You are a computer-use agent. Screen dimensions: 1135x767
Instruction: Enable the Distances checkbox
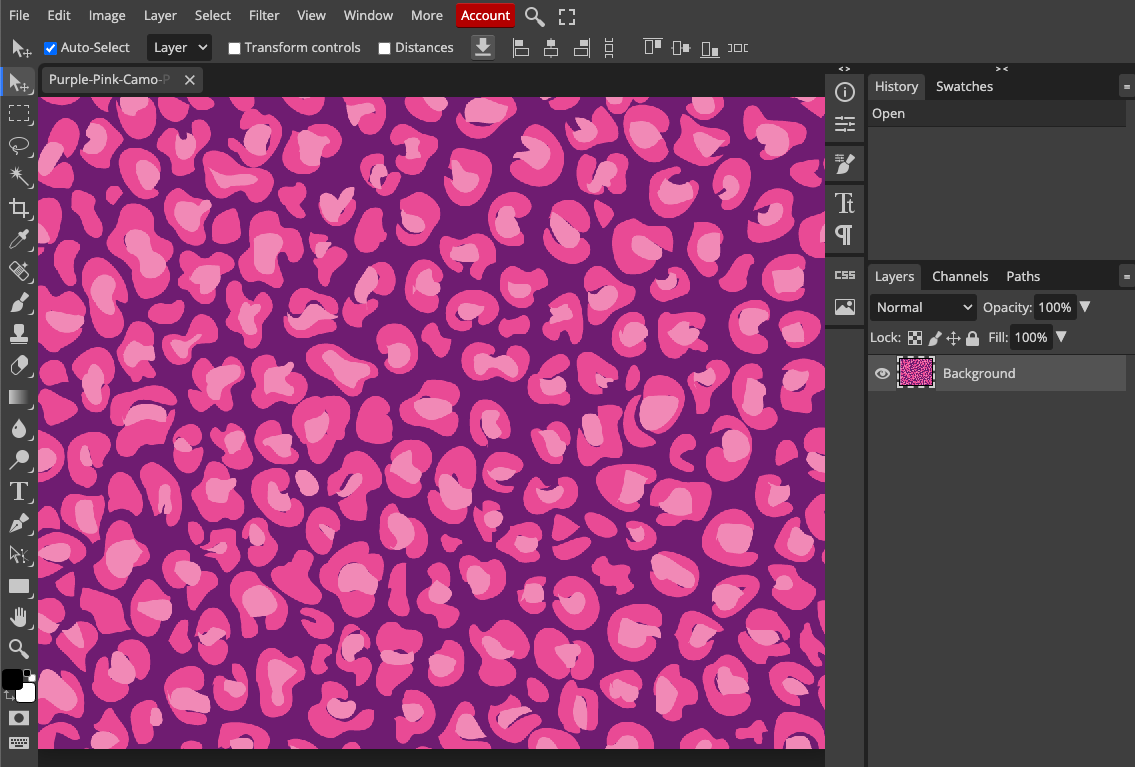(384, 48)
